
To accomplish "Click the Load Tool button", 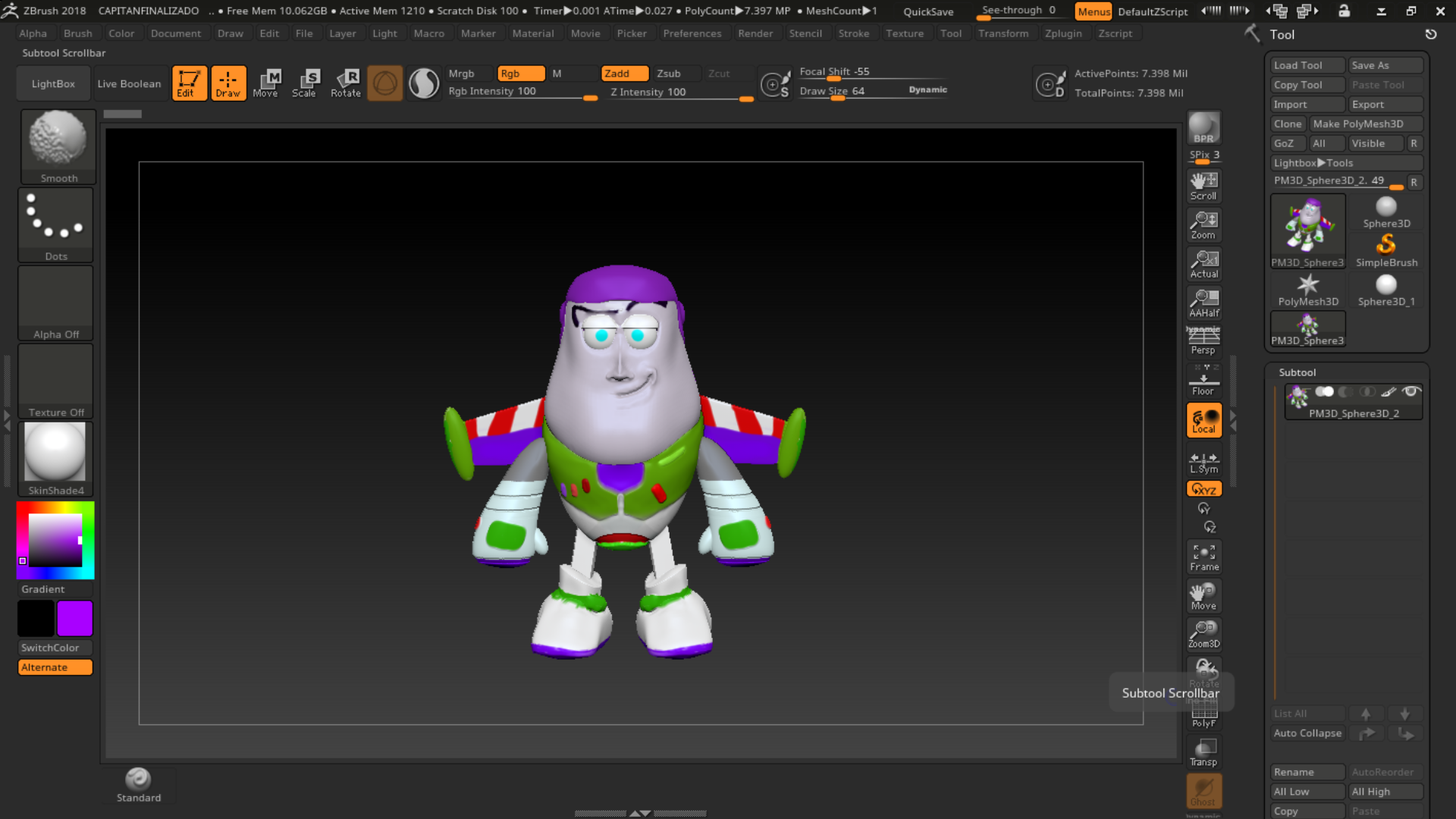I will [x=1307, y=65].
